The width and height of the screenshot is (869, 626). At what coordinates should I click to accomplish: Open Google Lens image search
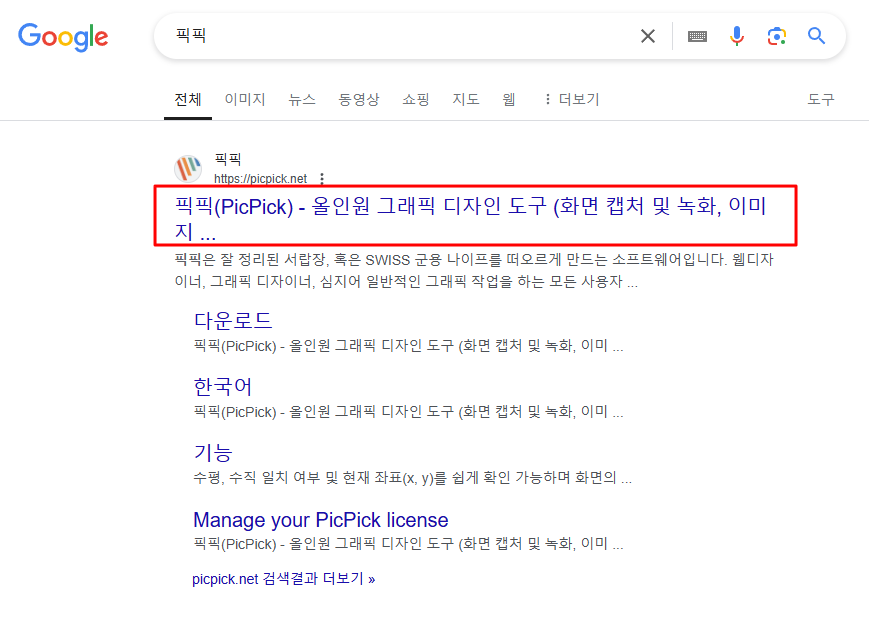(776, 37)
